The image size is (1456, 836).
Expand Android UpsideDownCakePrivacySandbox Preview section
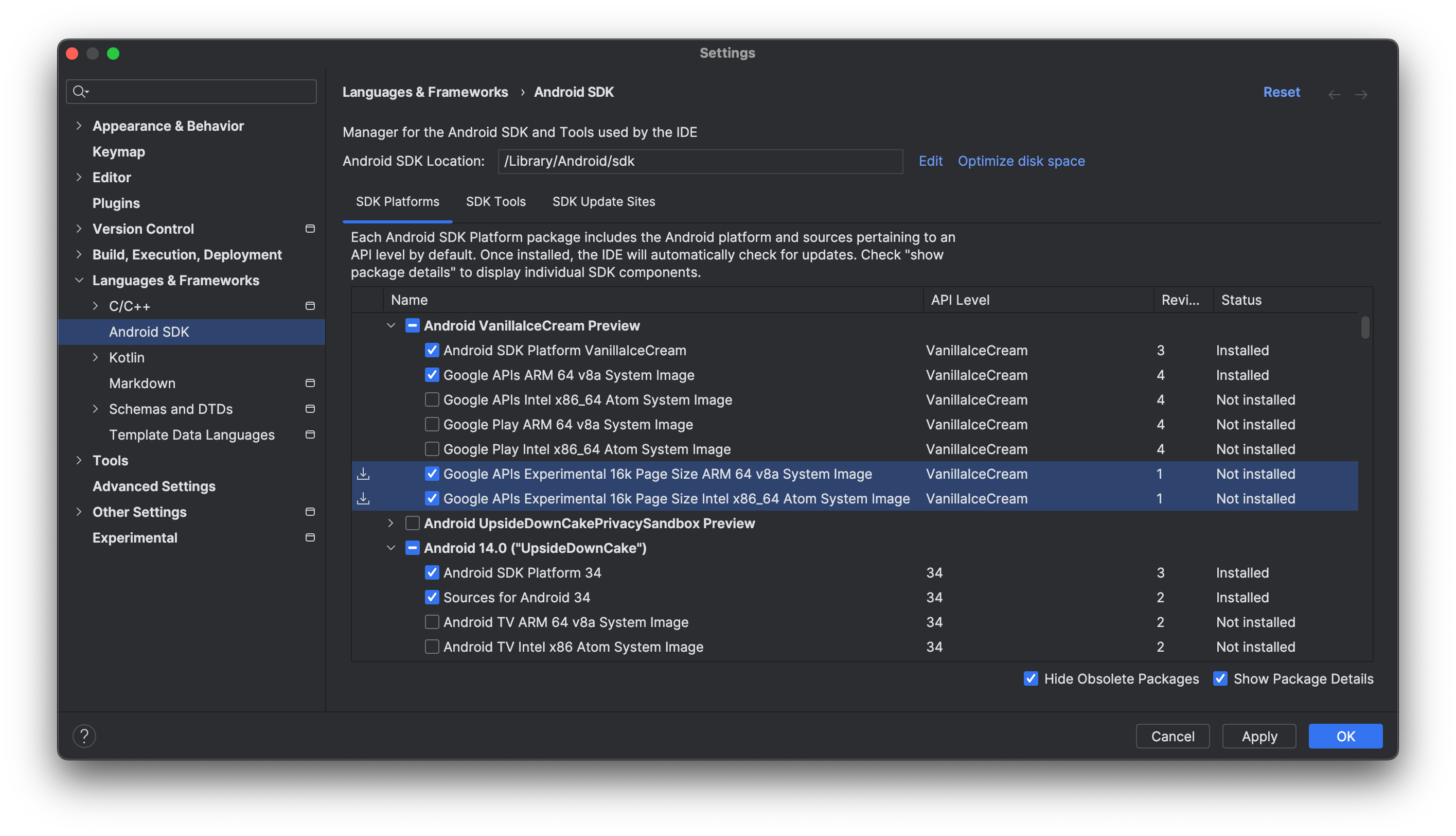tap(391, 522)
